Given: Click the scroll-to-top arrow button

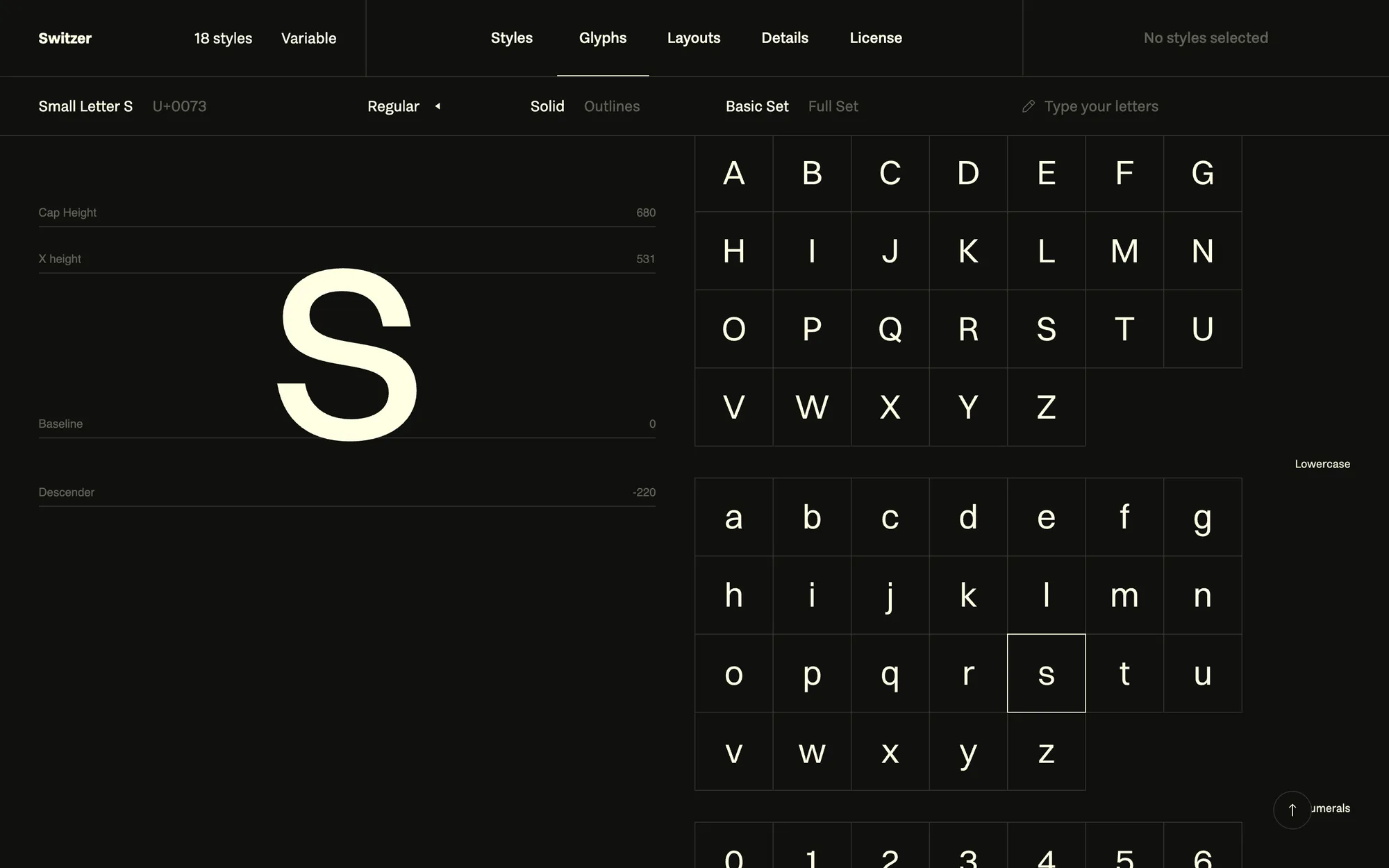Looking at the screenshot, I should [x=1292, y=810].
